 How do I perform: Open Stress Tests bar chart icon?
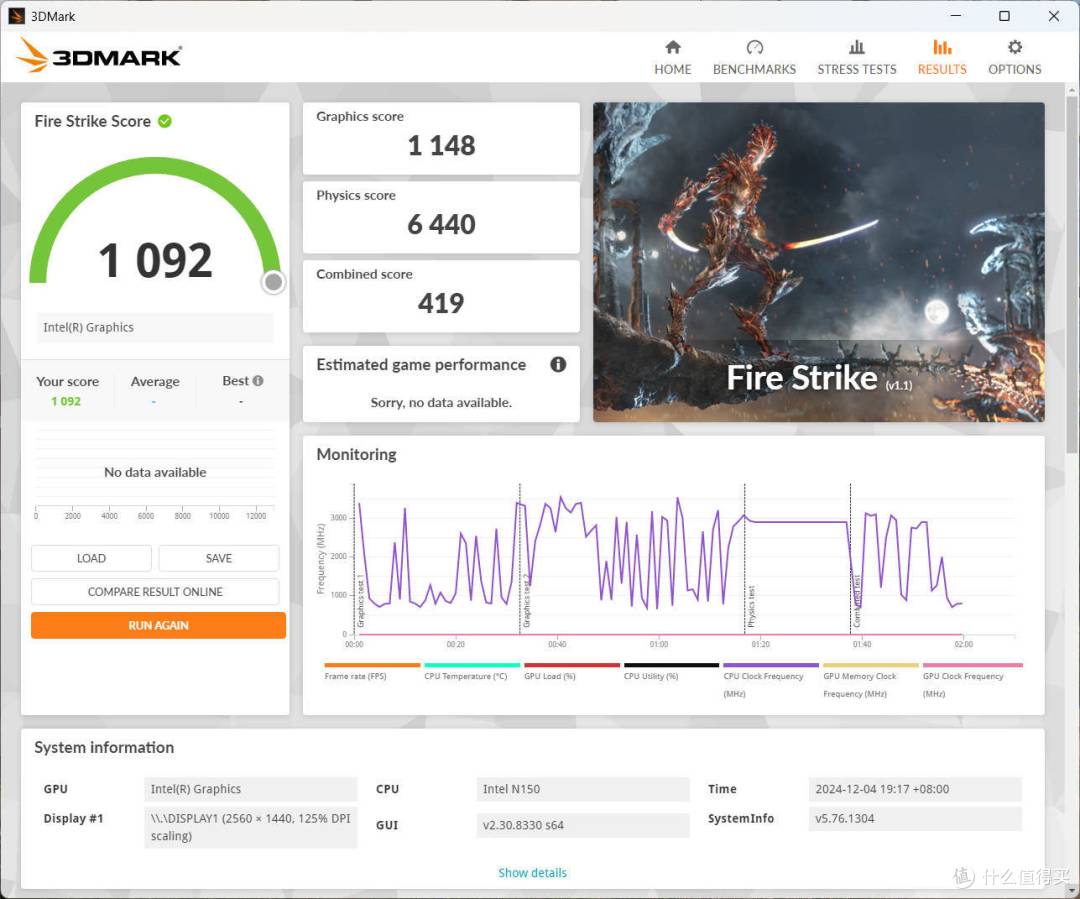point(856,47)
